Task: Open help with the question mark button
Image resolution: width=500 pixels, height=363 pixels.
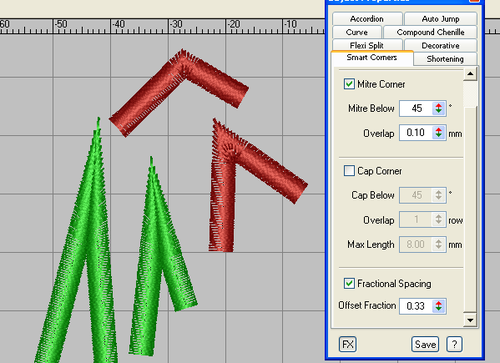Action: pyautogui.click(x=454, y=344)
